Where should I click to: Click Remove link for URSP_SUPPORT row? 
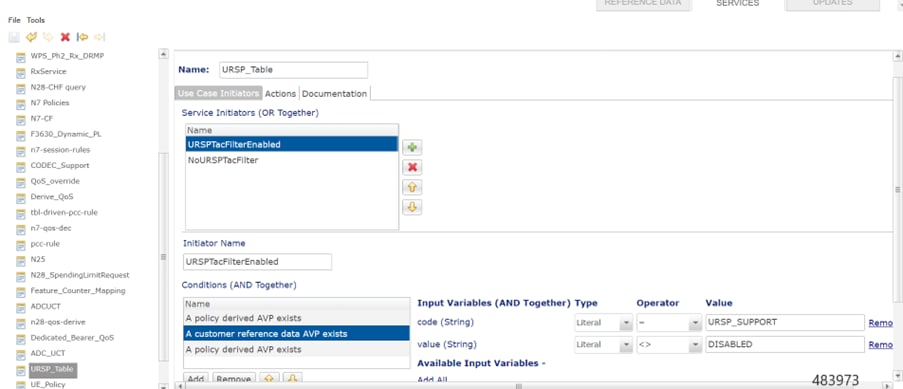881,323
